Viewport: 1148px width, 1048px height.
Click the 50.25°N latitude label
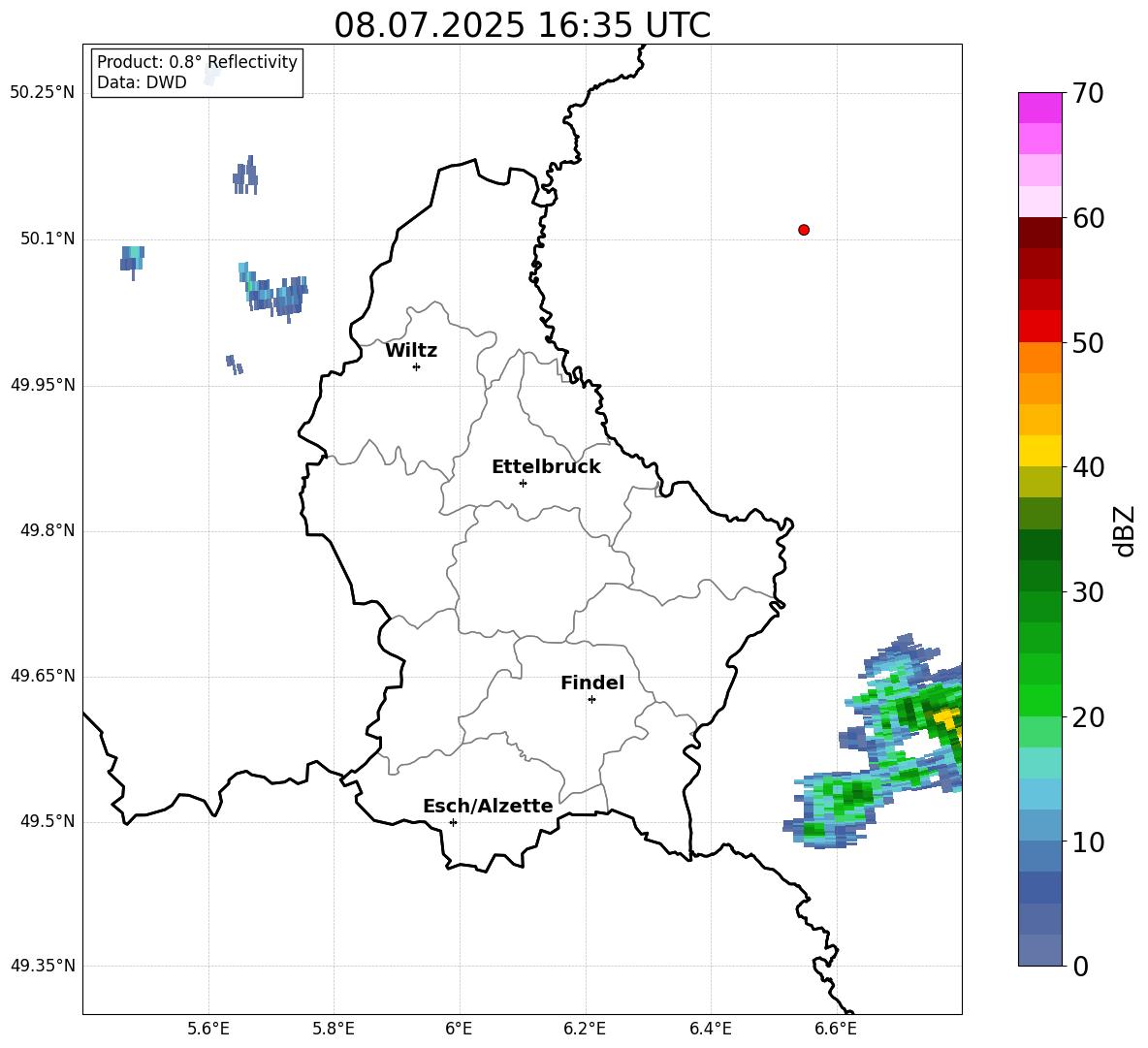pyautogui.click(x=42, y=93)
